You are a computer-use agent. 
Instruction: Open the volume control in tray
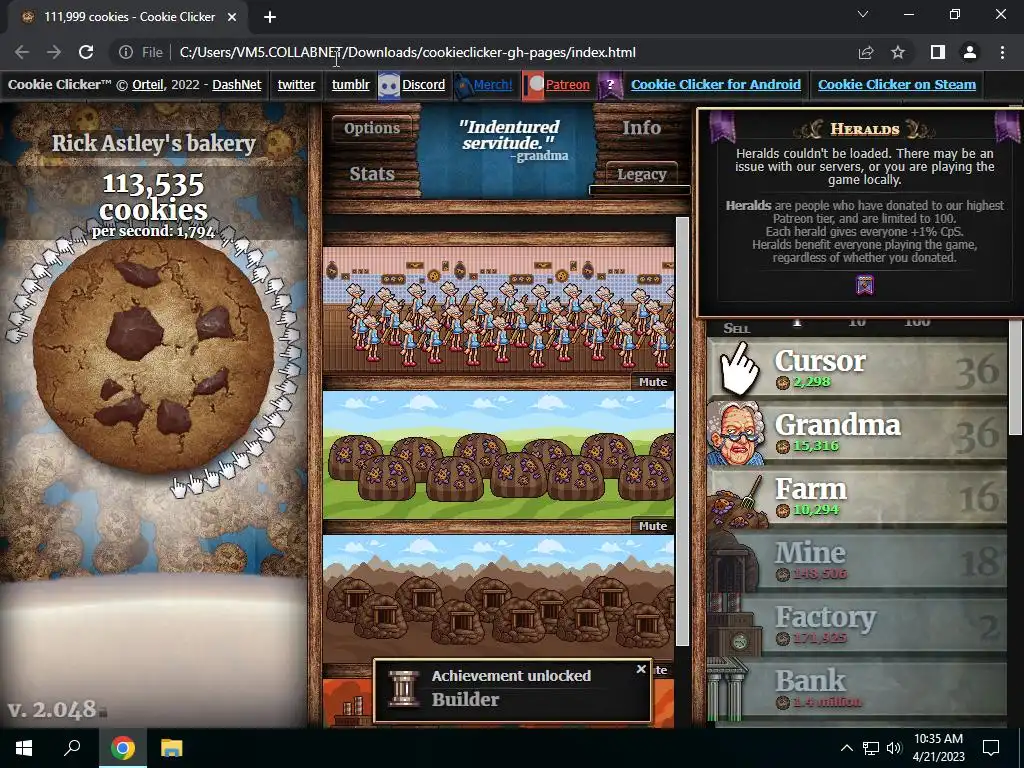tap(893, 748)
